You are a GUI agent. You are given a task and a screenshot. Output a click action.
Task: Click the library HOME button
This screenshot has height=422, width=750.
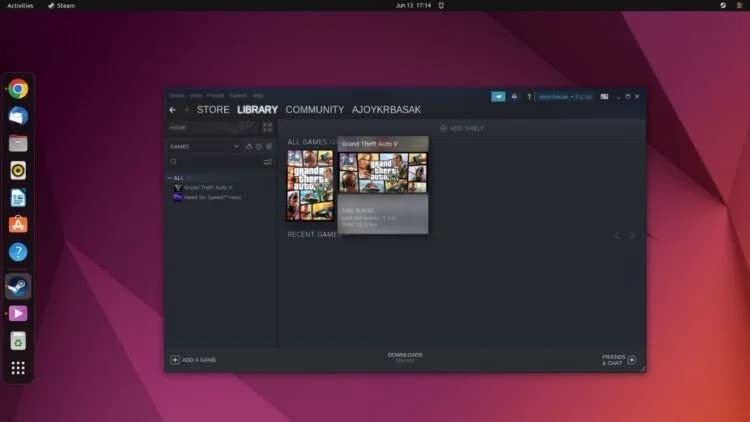(x=213, y=127)
